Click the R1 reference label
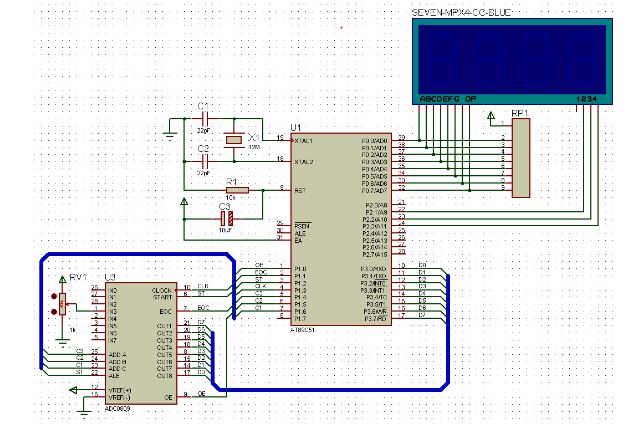This screenshot has width=627, height=444. tap(232, 181)
